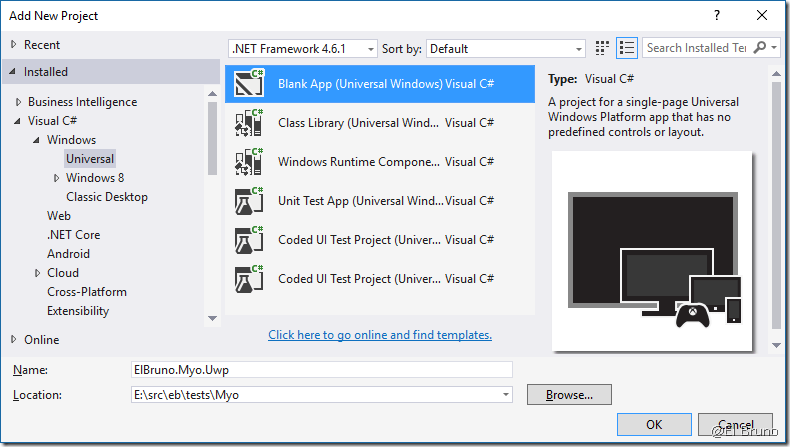
Task: Choose the Unit Test App icon
Action: pos(248,200)
